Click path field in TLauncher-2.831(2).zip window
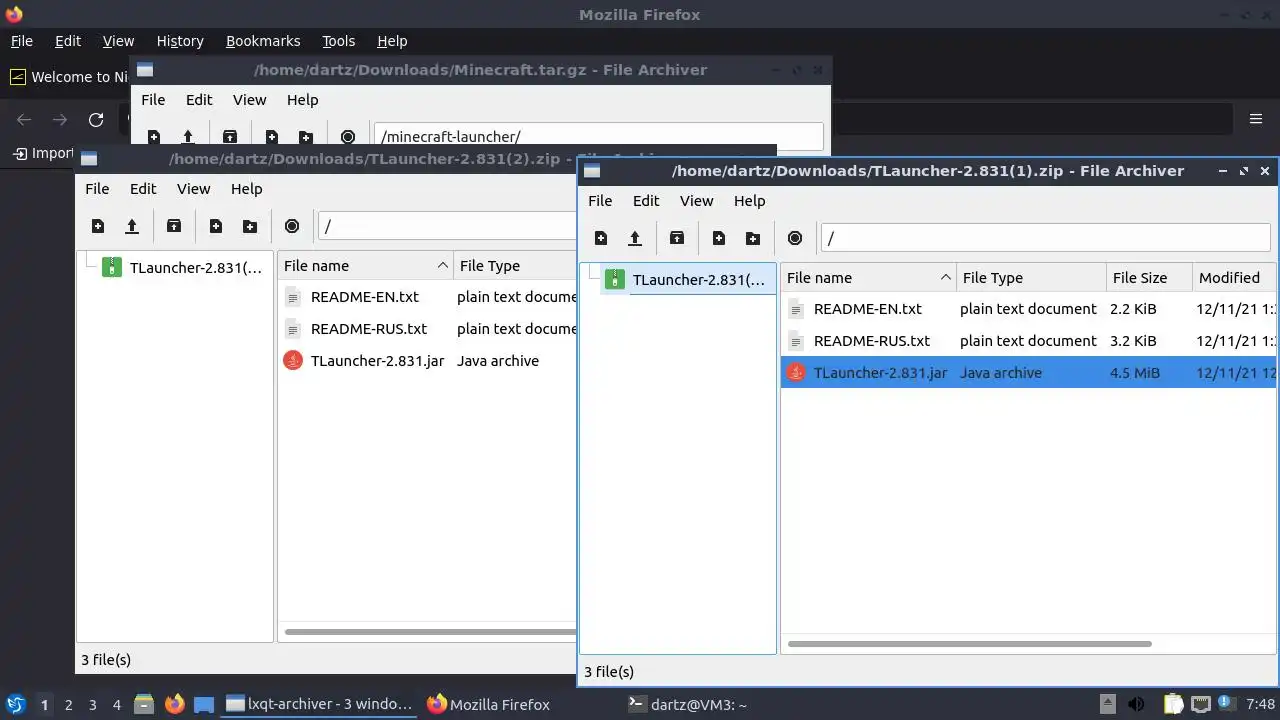The image size is (1280, 720). [447, 226]
